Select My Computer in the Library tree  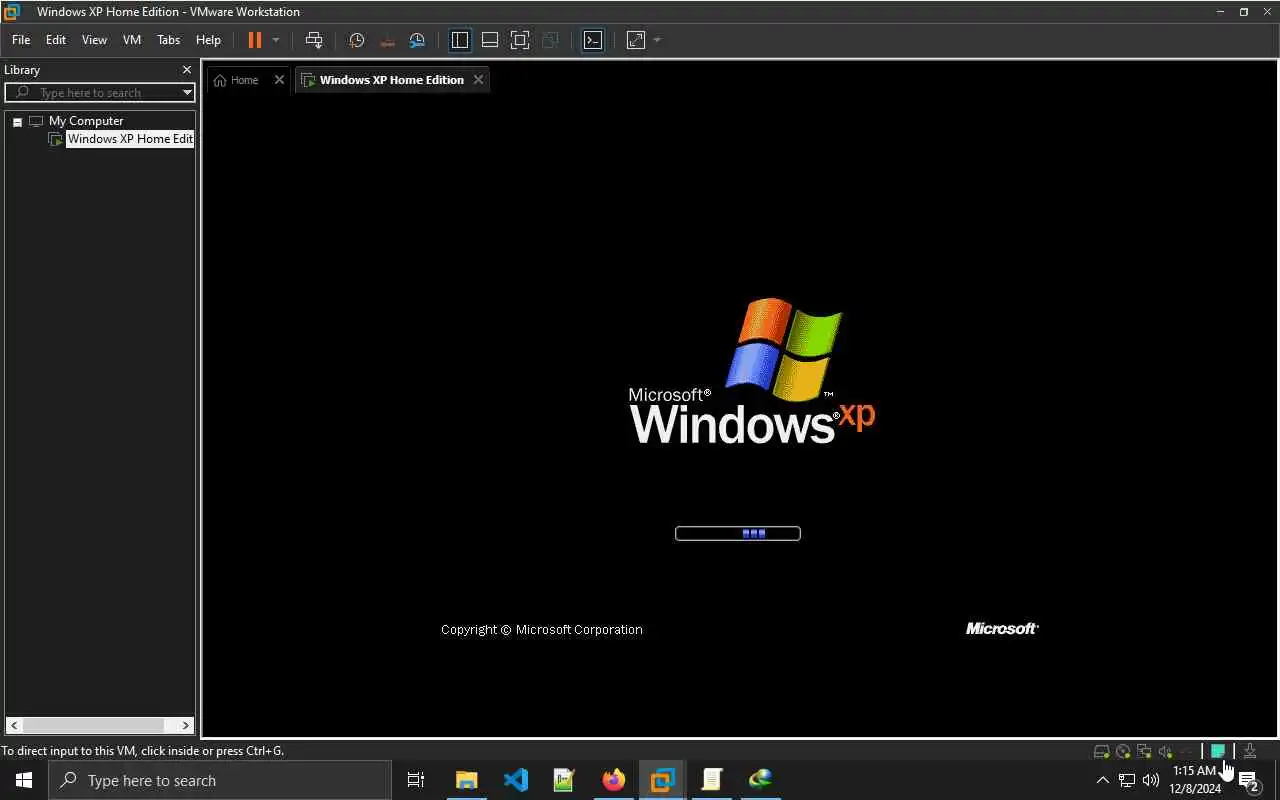click(x=86, y=121)
